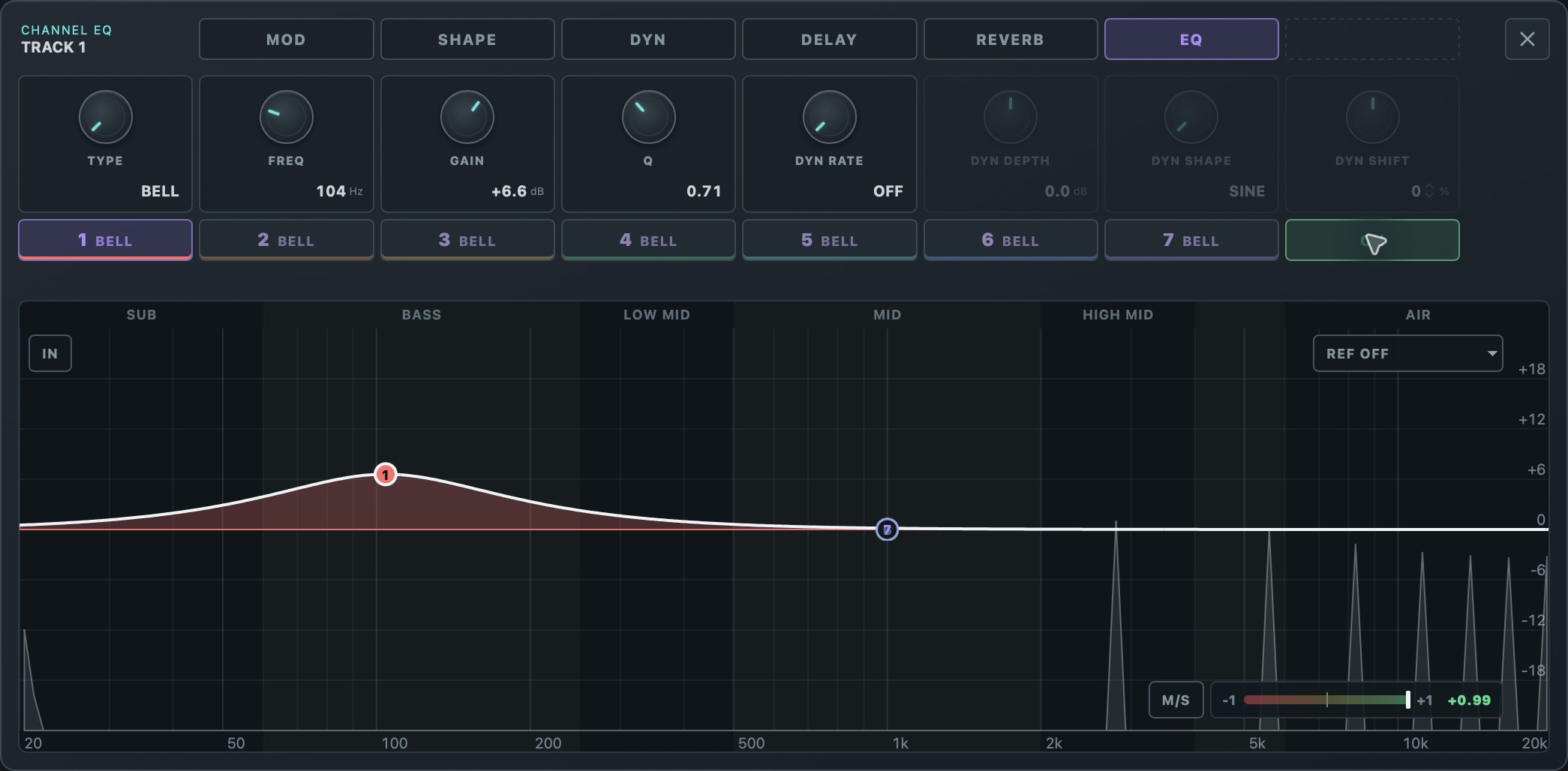This screenshot has width=1568, height=771.
Task: Click the +0.99 correlation readout
Action: click(1469, 700)
